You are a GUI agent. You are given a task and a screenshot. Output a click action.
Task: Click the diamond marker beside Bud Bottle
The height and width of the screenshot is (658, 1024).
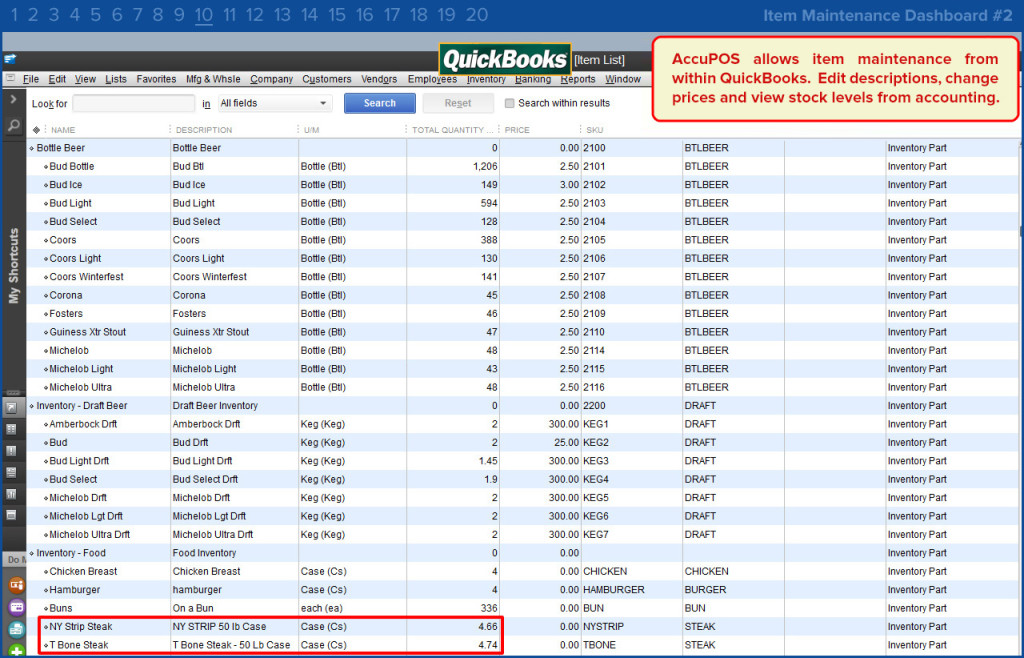pyautogui.click(x=46, y=167)
